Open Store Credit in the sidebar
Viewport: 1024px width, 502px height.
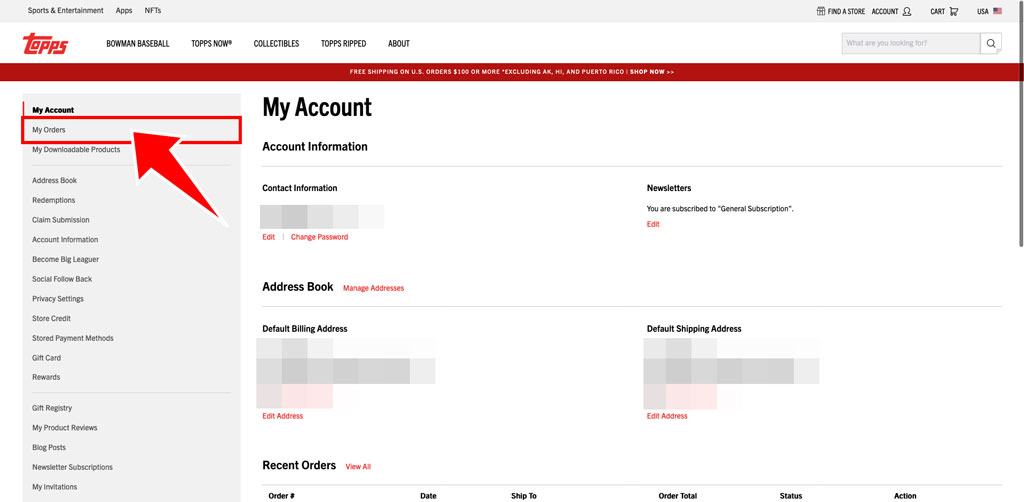click(52, 319)
